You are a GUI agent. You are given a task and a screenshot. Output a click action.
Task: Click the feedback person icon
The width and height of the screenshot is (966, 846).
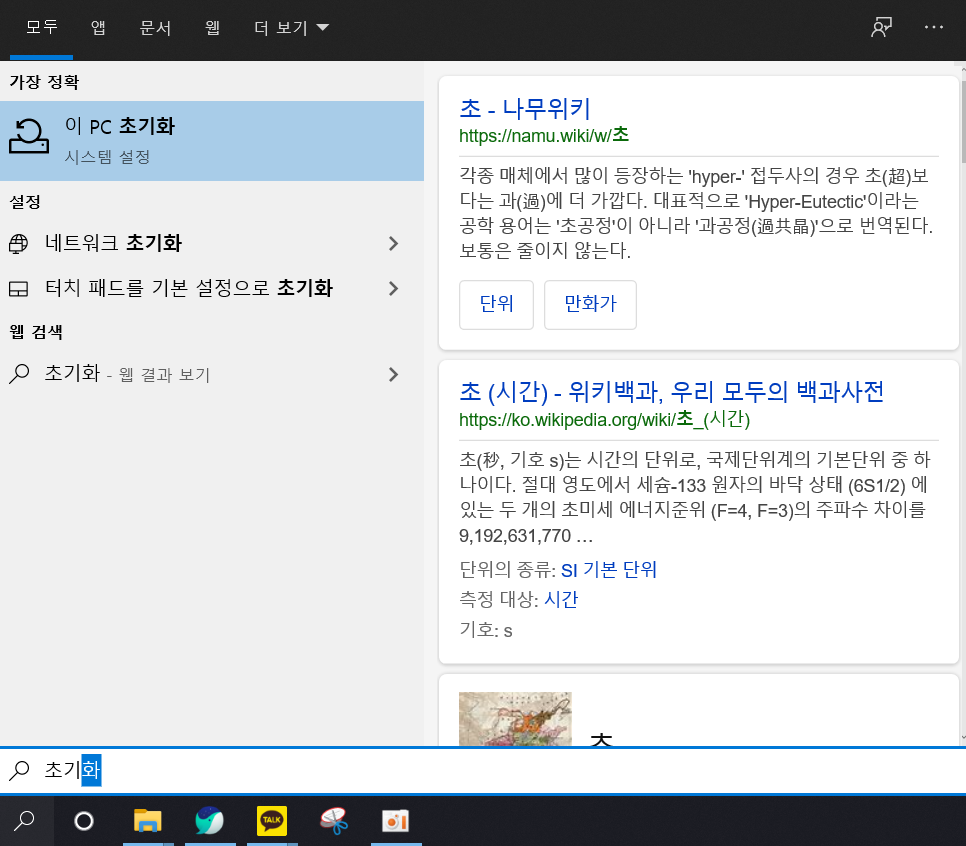click(x=882, y=27)
